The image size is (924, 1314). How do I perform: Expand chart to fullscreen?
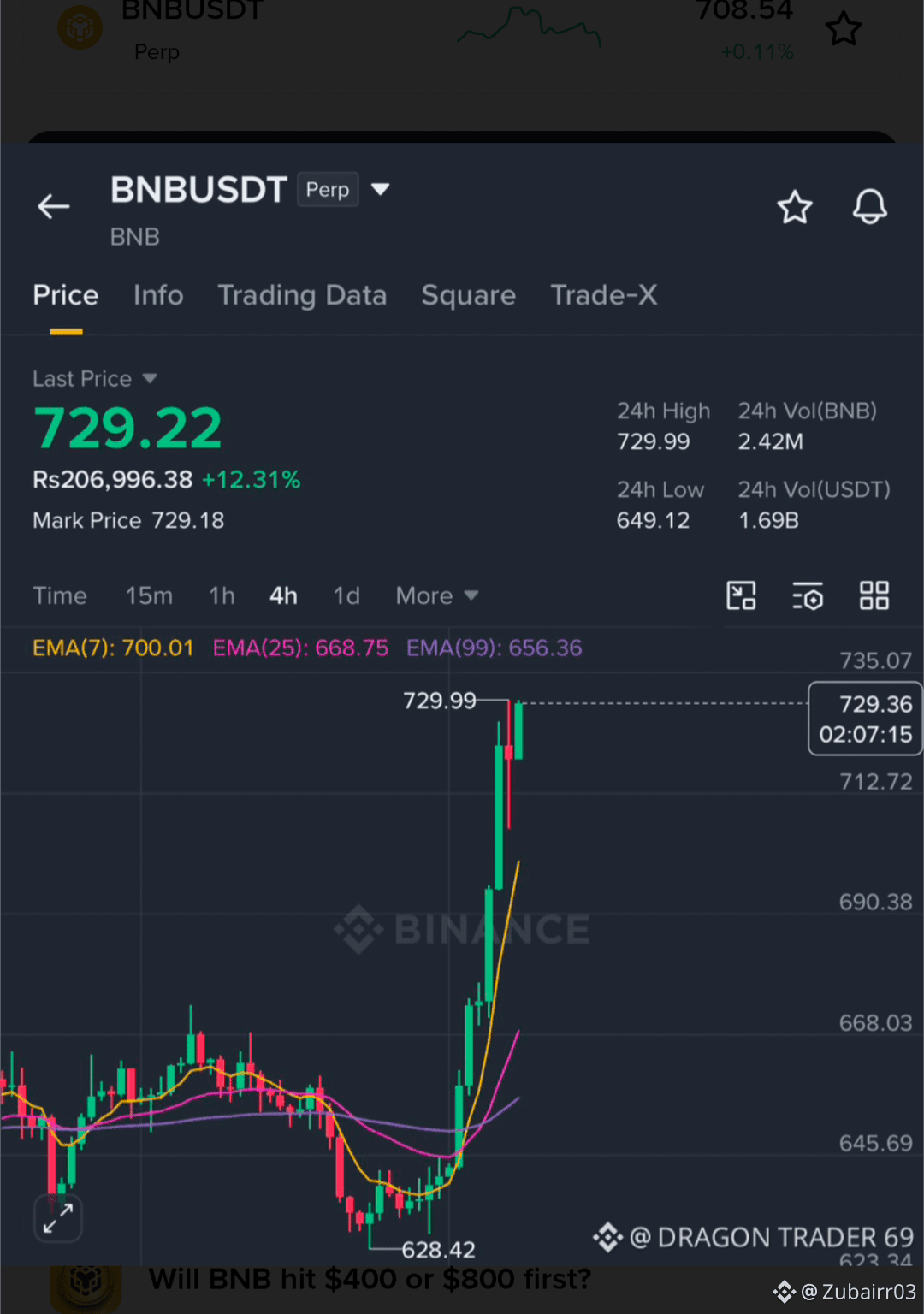(x=58, y=1218)
